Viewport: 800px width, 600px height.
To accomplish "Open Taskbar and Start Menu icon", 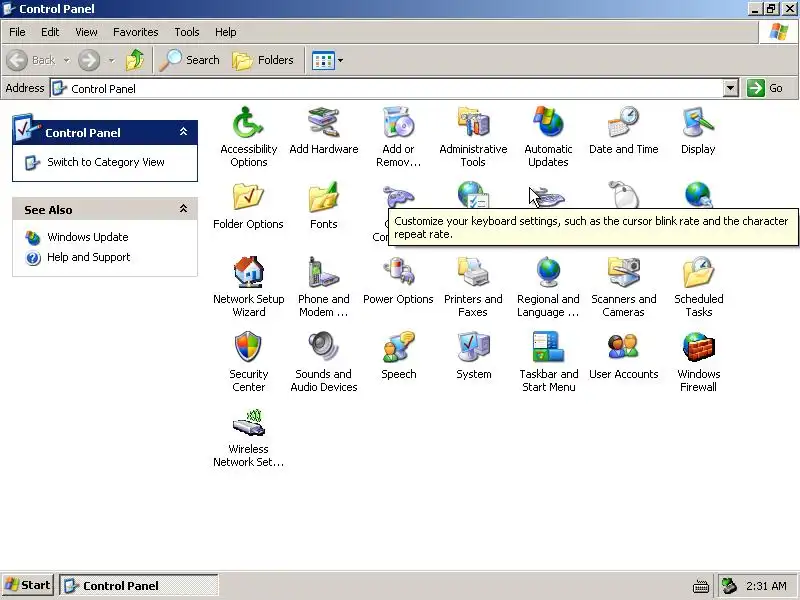I will coord(548,347).
